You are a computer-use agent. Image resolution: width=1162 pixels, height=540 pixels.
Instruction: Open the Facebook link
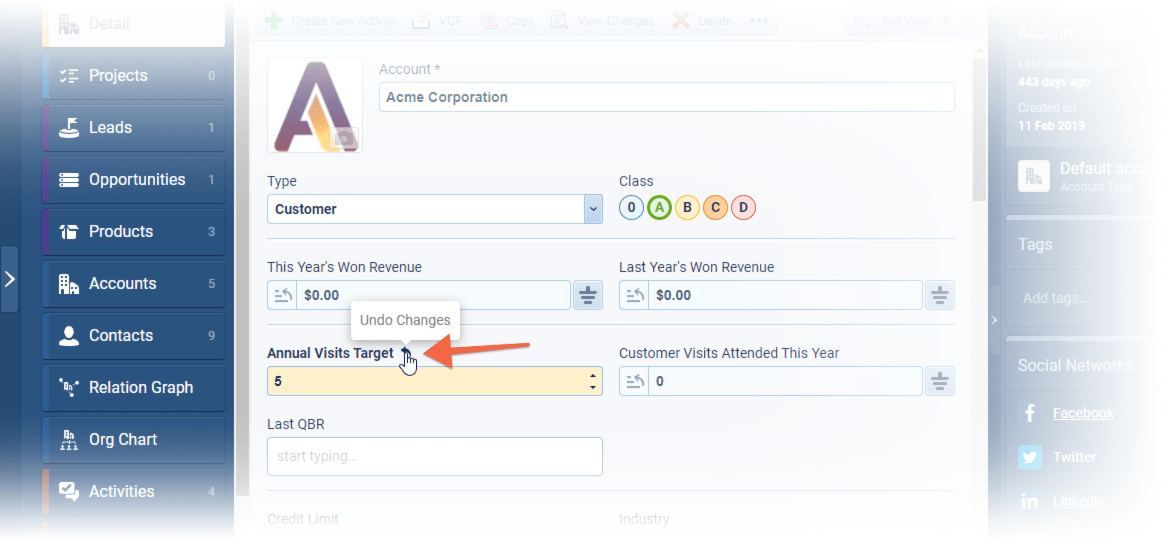tap(1083, 413)
